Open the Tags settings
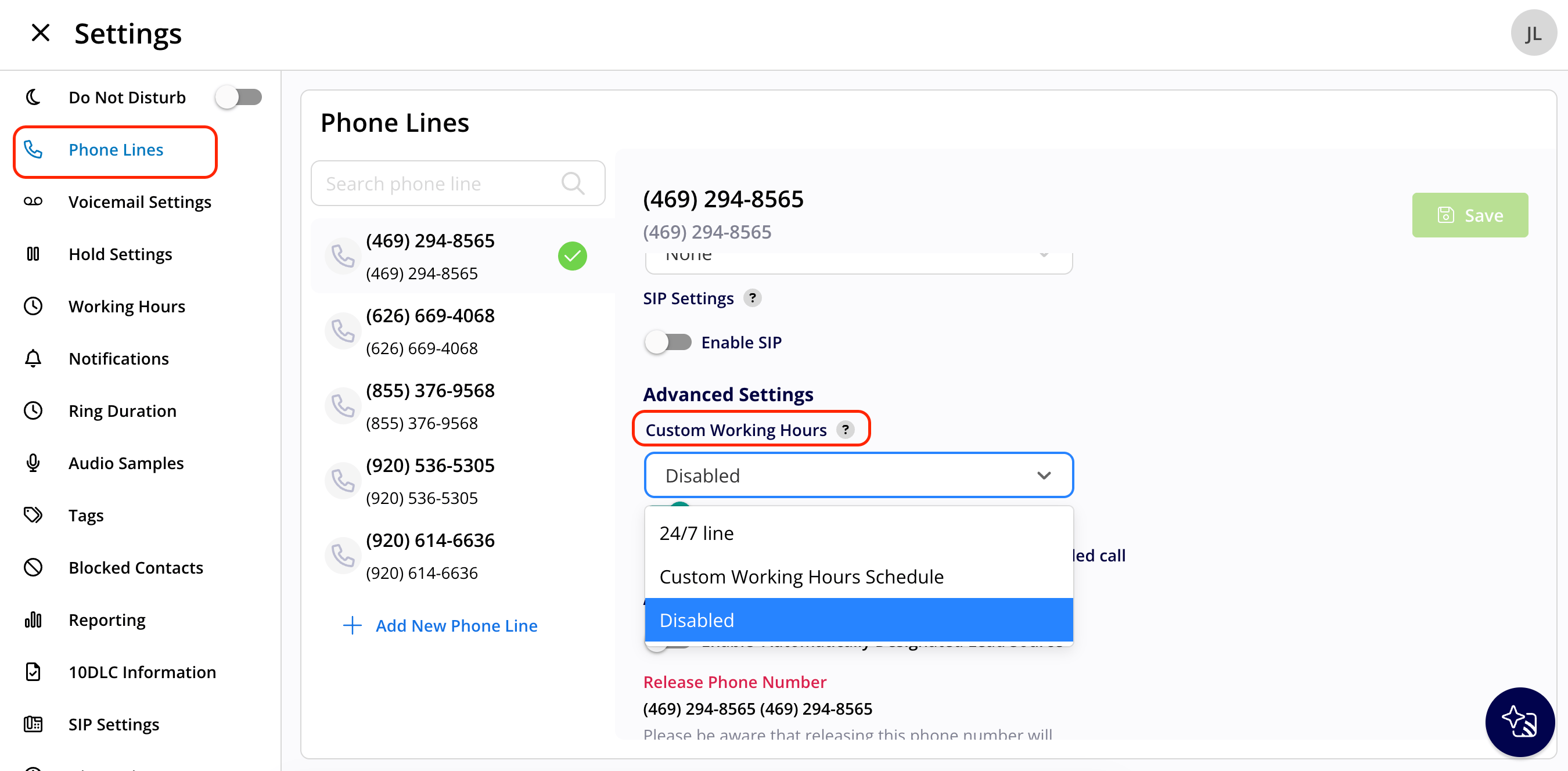Image resolution: width=1568 pixels, height=771 pixels. (x=86, y=516)
